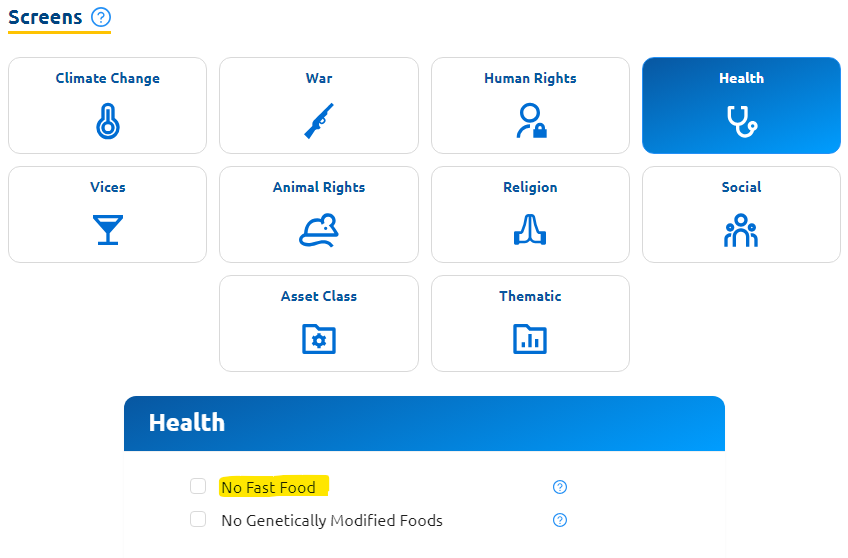Click the No Fast Food label
The image size is (848, 558).
point(268,488)
